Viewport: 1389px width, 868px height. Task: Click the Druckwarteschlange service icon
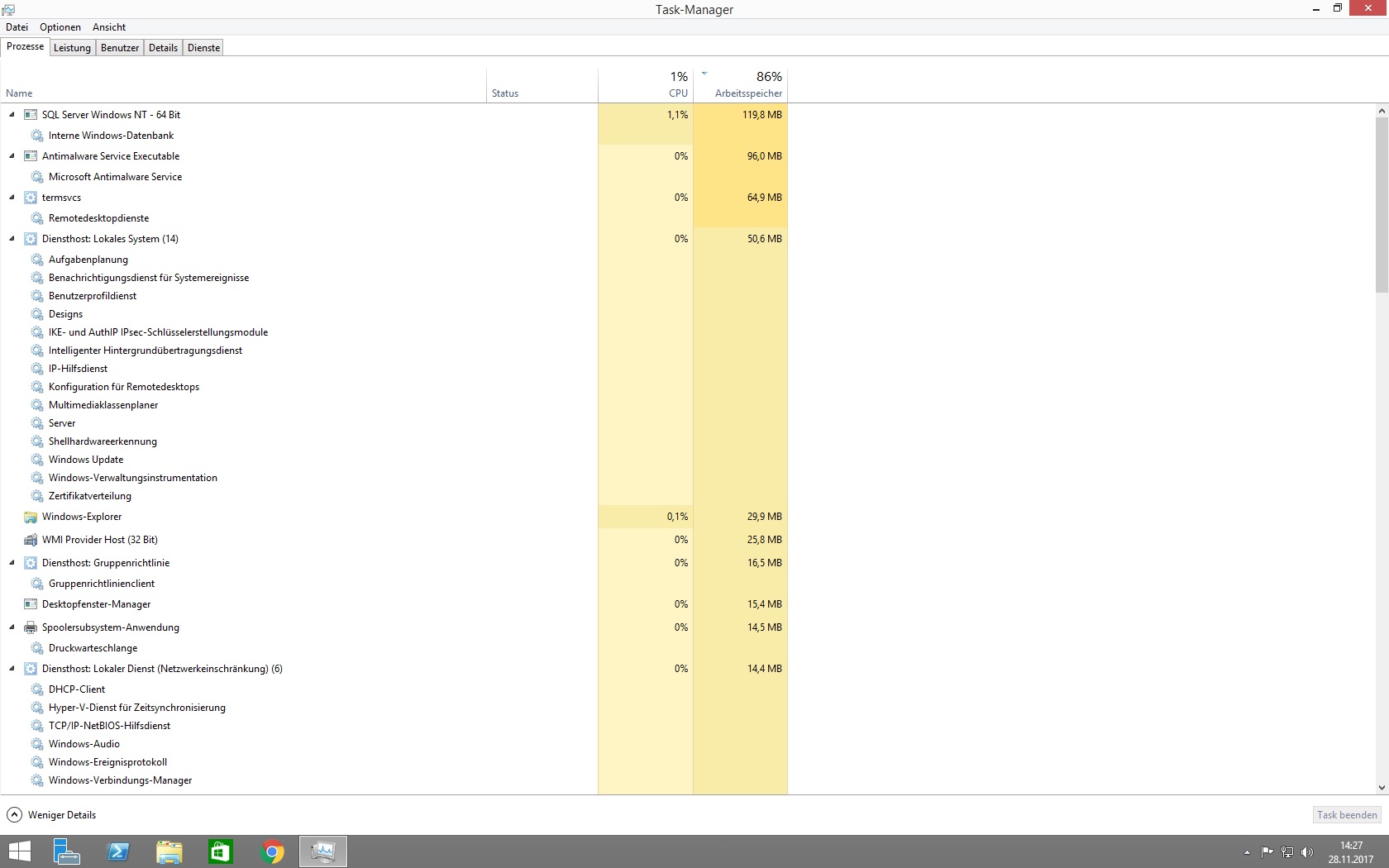[x=37, y=648]
